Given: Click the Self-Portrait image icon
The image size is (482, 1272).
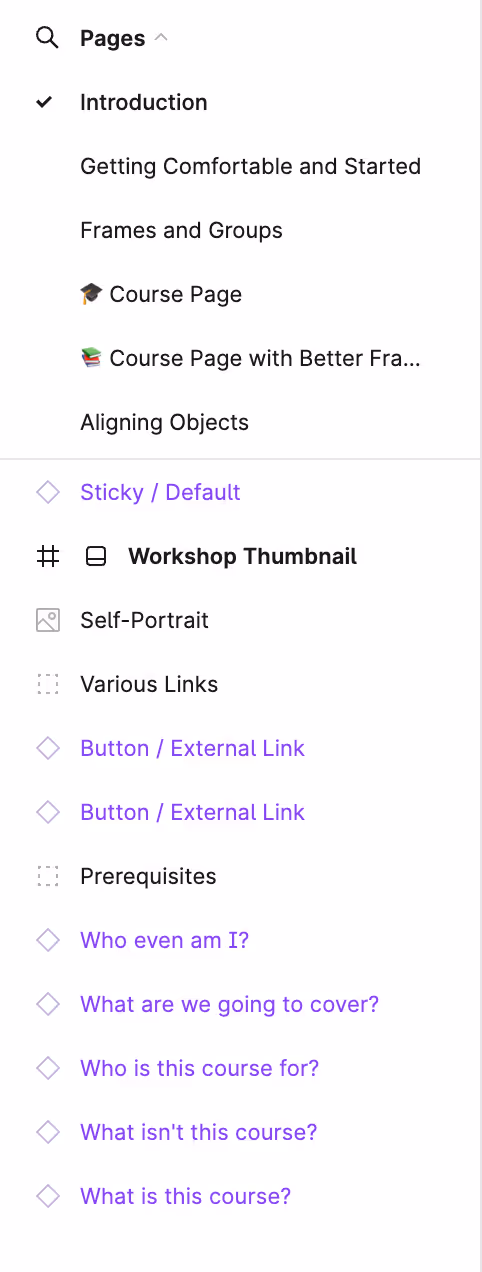Looking at the screenshot, I should click(47, 620).
